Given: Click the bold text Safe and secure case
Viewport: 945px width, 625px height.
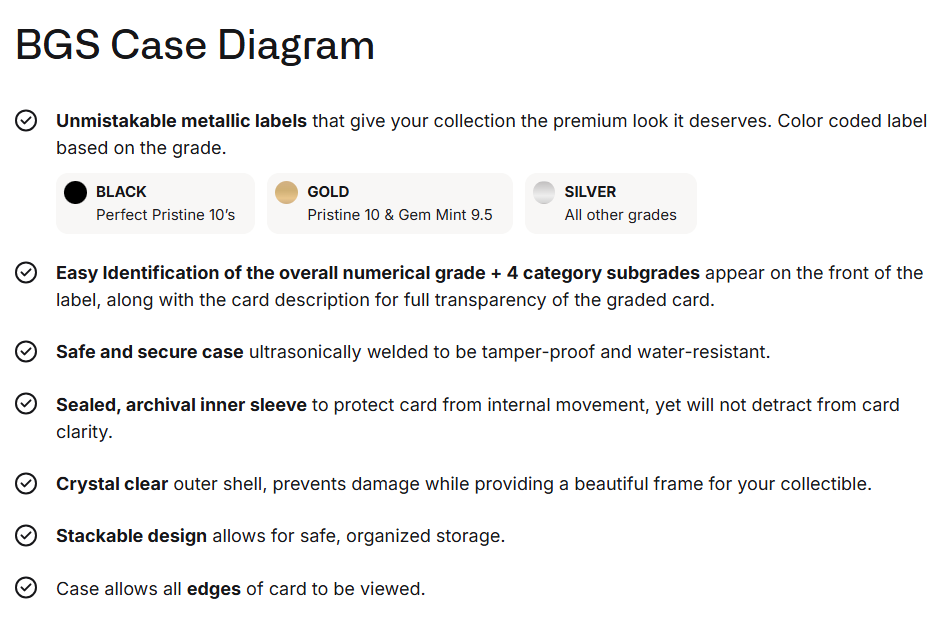Looking at the screenshot, I should coord(150,351).
